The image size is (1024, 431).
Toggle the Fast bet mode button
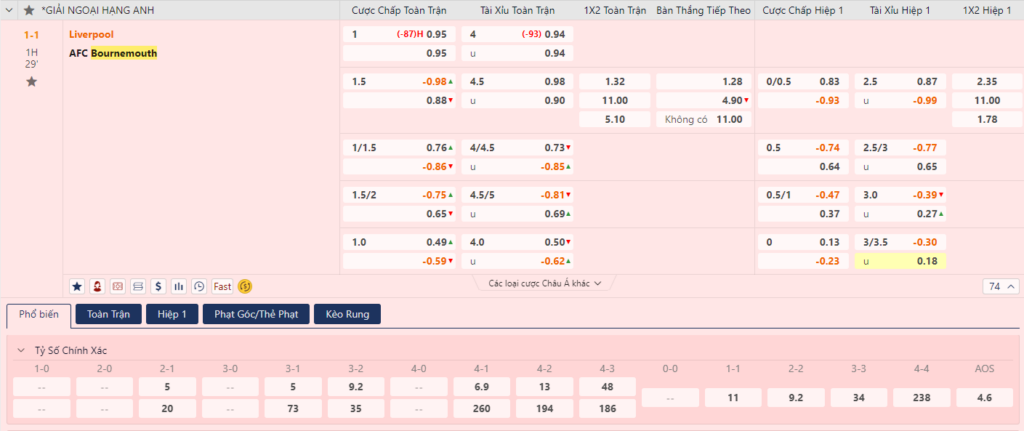coord(222,286)
